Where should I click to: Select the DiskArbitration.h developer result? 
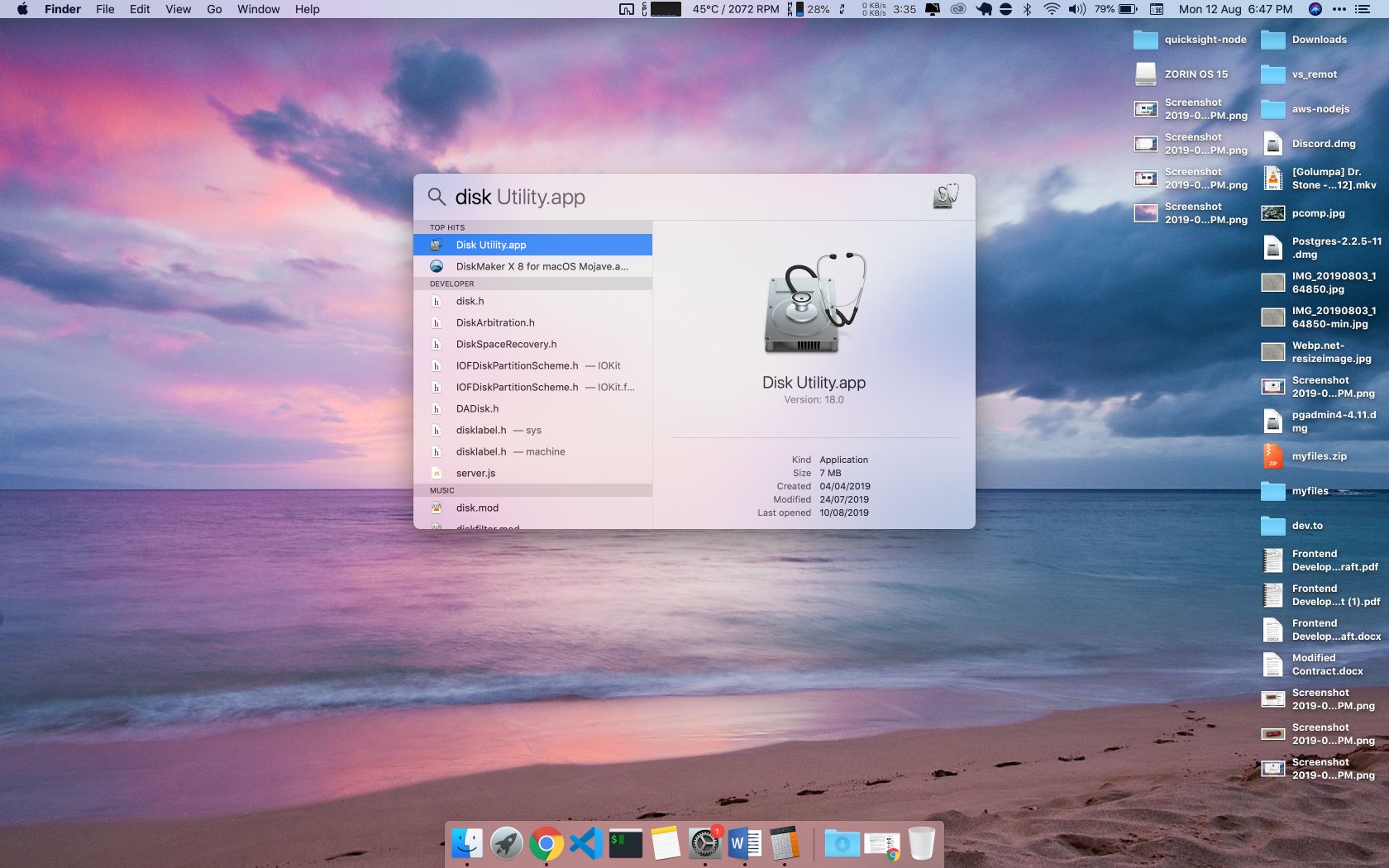(494, 322)
